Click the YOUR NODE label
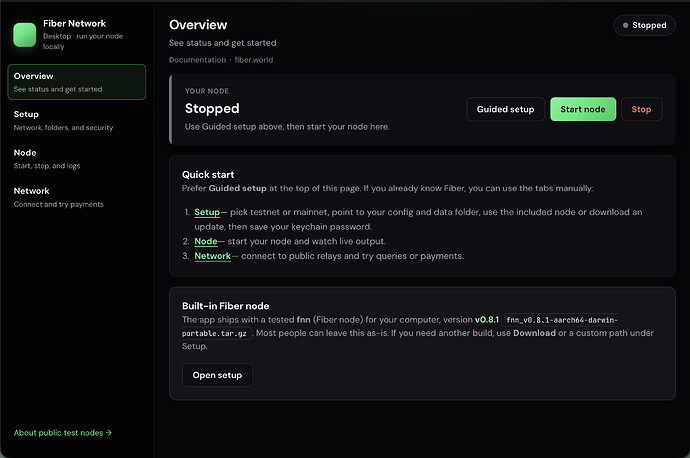690x458 pixels. point(207,91)
